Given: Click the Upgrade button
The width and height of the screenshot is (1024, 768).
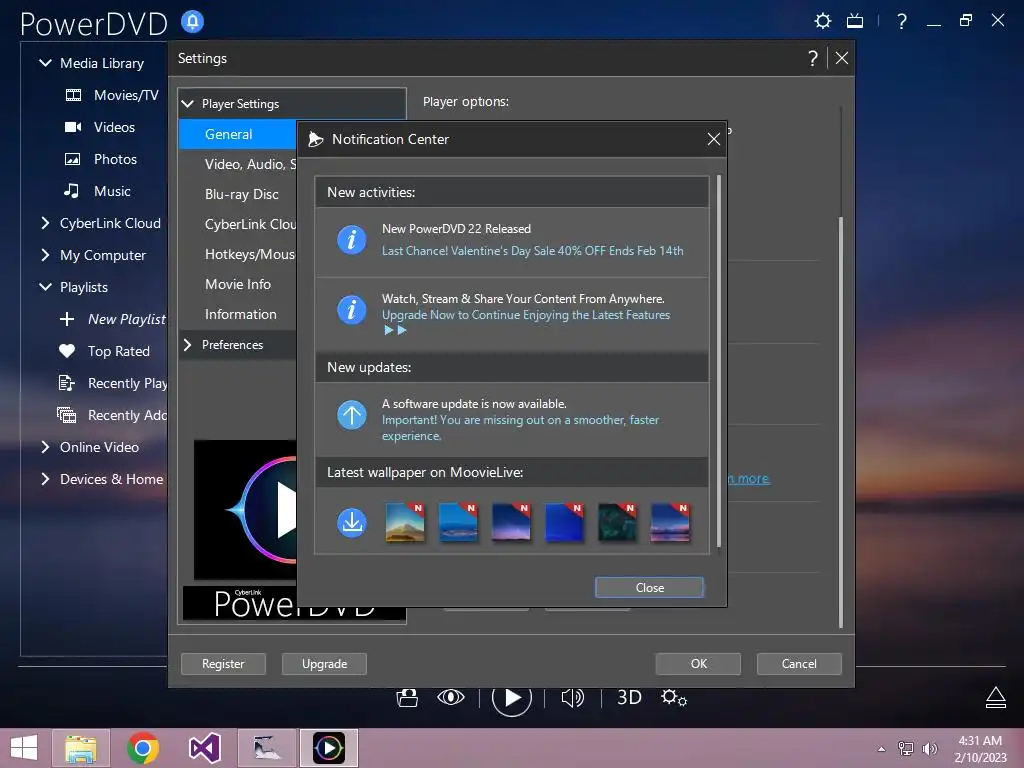Looking at the screenshot, I should 324,664.
